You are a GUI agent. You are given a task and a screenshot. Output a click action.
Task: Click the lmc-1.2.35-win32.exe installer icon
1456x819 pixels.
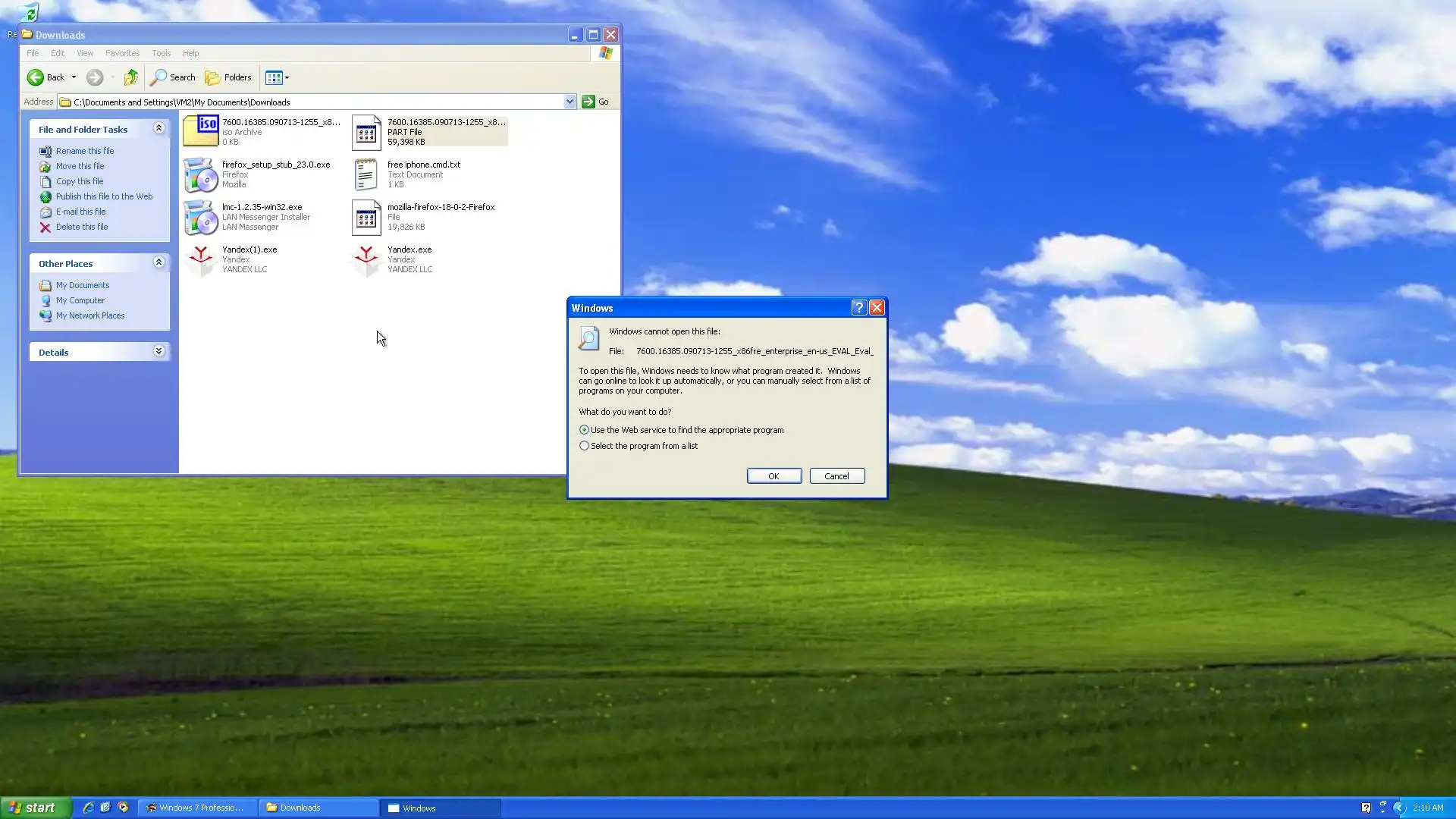(x=201, y=218)
